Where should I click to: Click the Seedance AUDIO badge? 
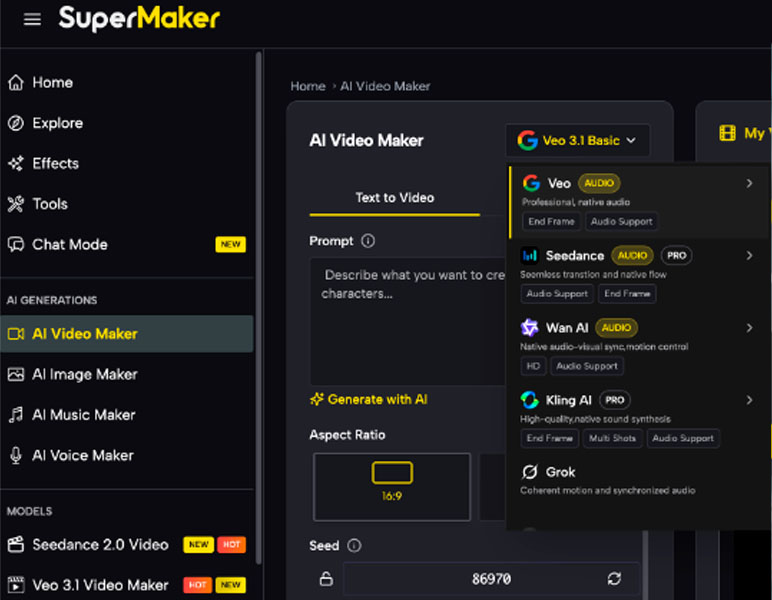632,255
